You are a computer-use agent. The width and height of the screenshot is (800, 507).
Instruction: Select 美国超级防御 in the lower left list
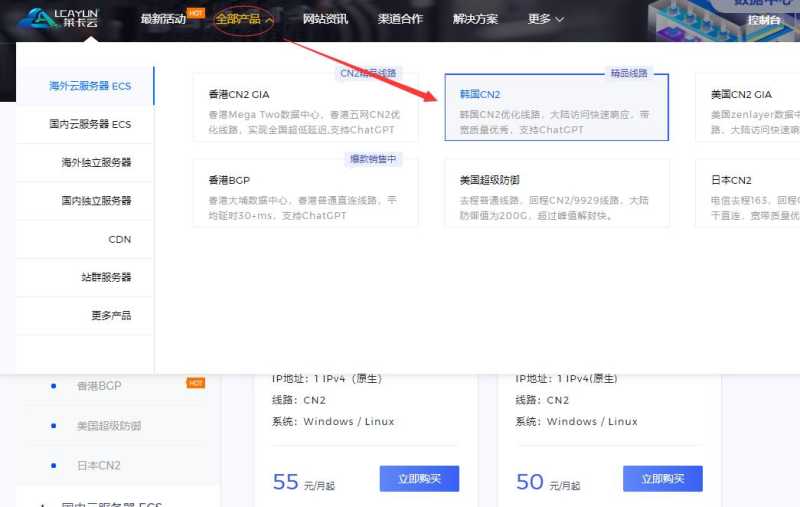tap(109, 426)
